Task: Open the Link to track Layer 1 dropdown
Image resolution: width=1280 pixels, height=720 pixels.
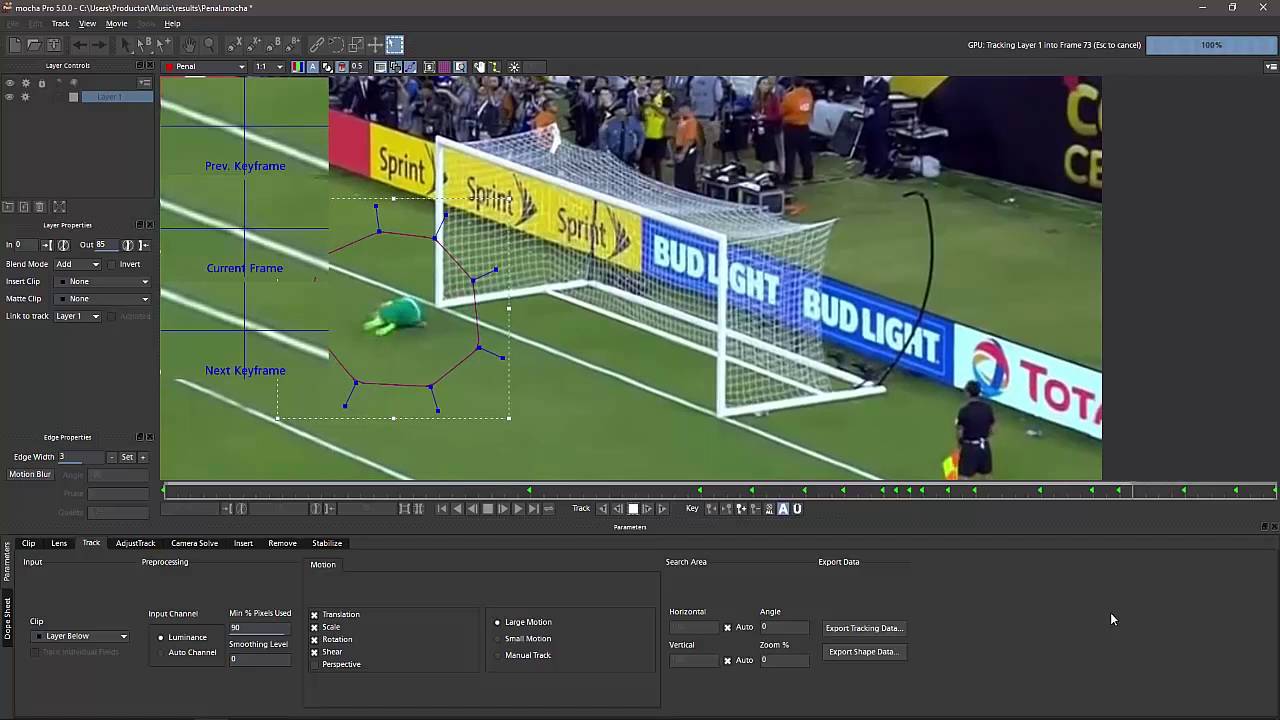Action: [x=77, y=316]
